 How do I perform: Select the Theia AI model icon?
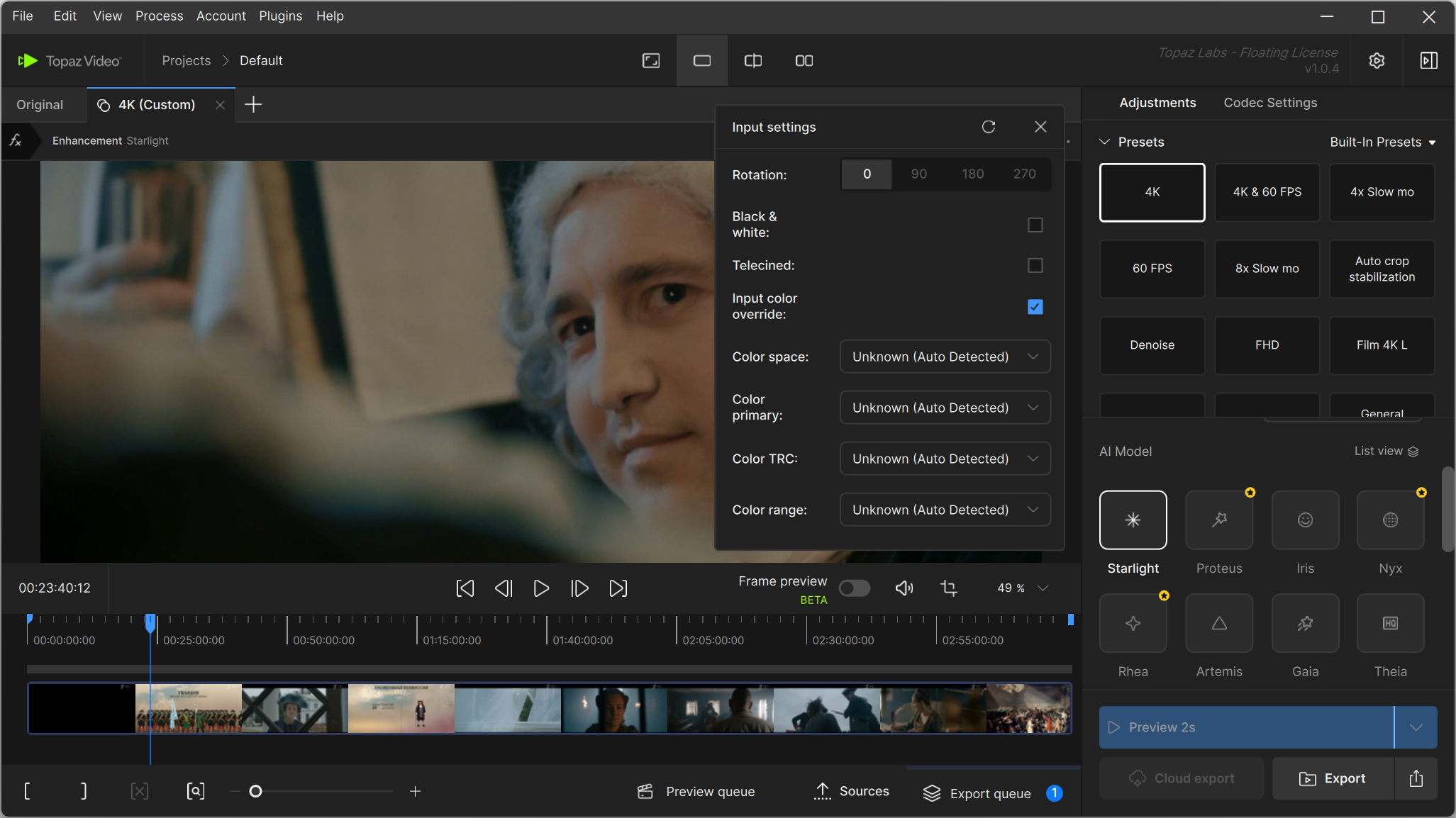[x=1389, y=624]
